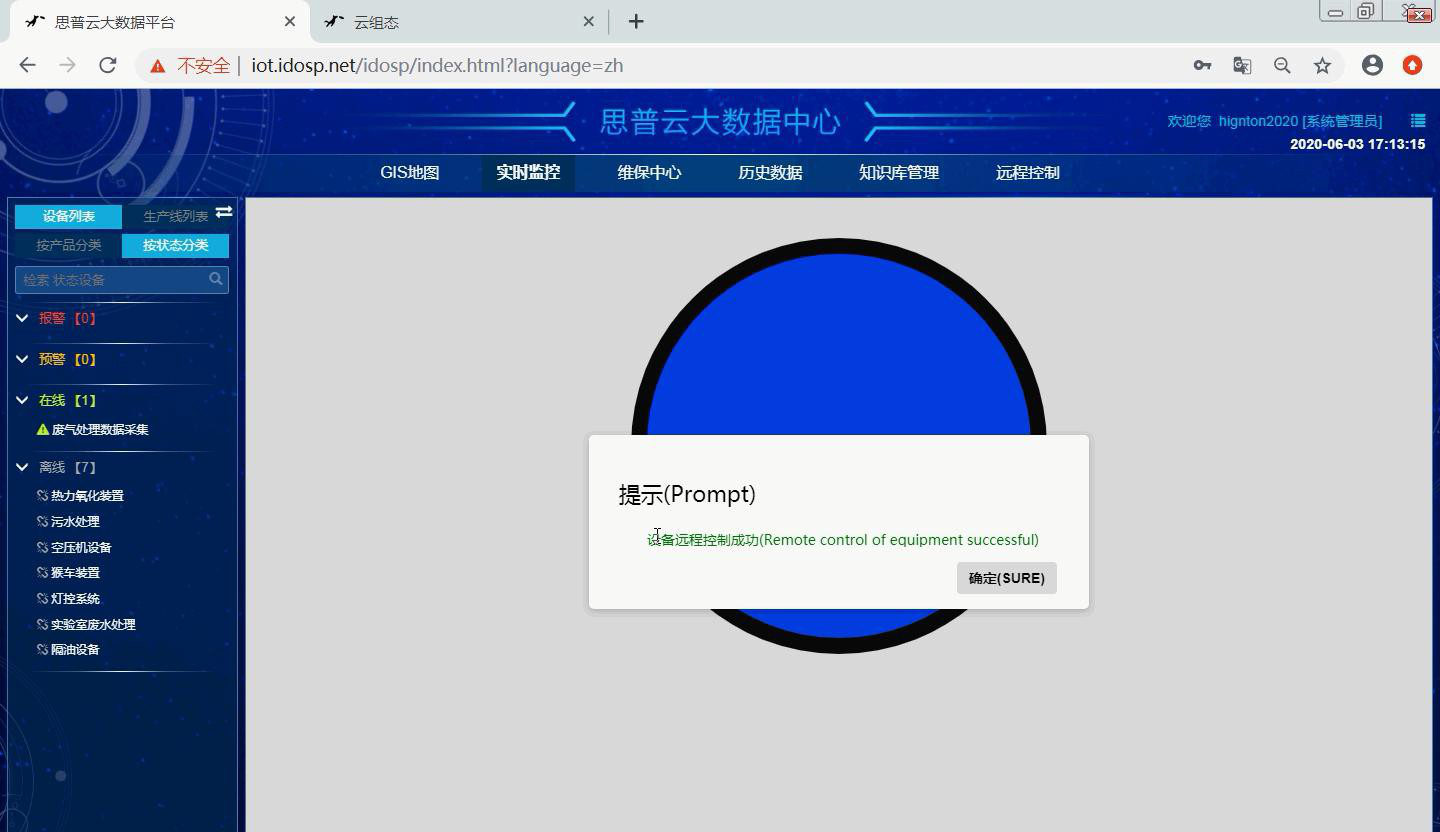Open the hamburger menu near hignton2020
This screenshot has height=832, width=1440.
[1417, 120]
